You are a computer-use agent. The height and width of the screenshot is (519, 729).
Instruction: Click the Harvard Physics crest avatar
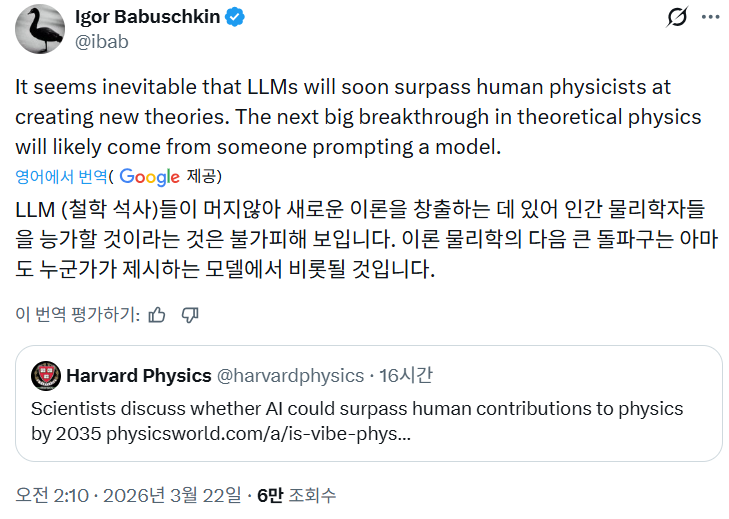[x=46, y=376]
